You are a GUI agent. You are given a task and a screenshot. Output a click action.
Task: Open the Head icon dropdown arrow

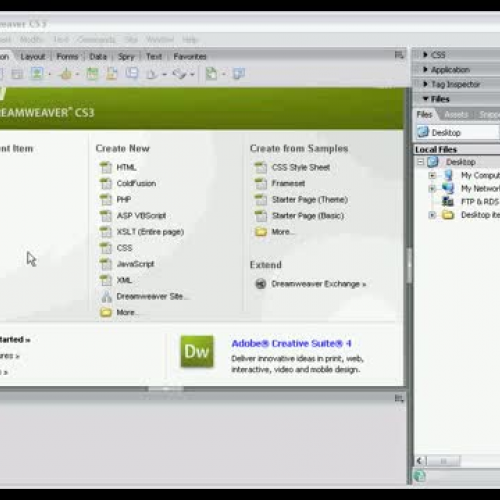click(x=164, y=74)
